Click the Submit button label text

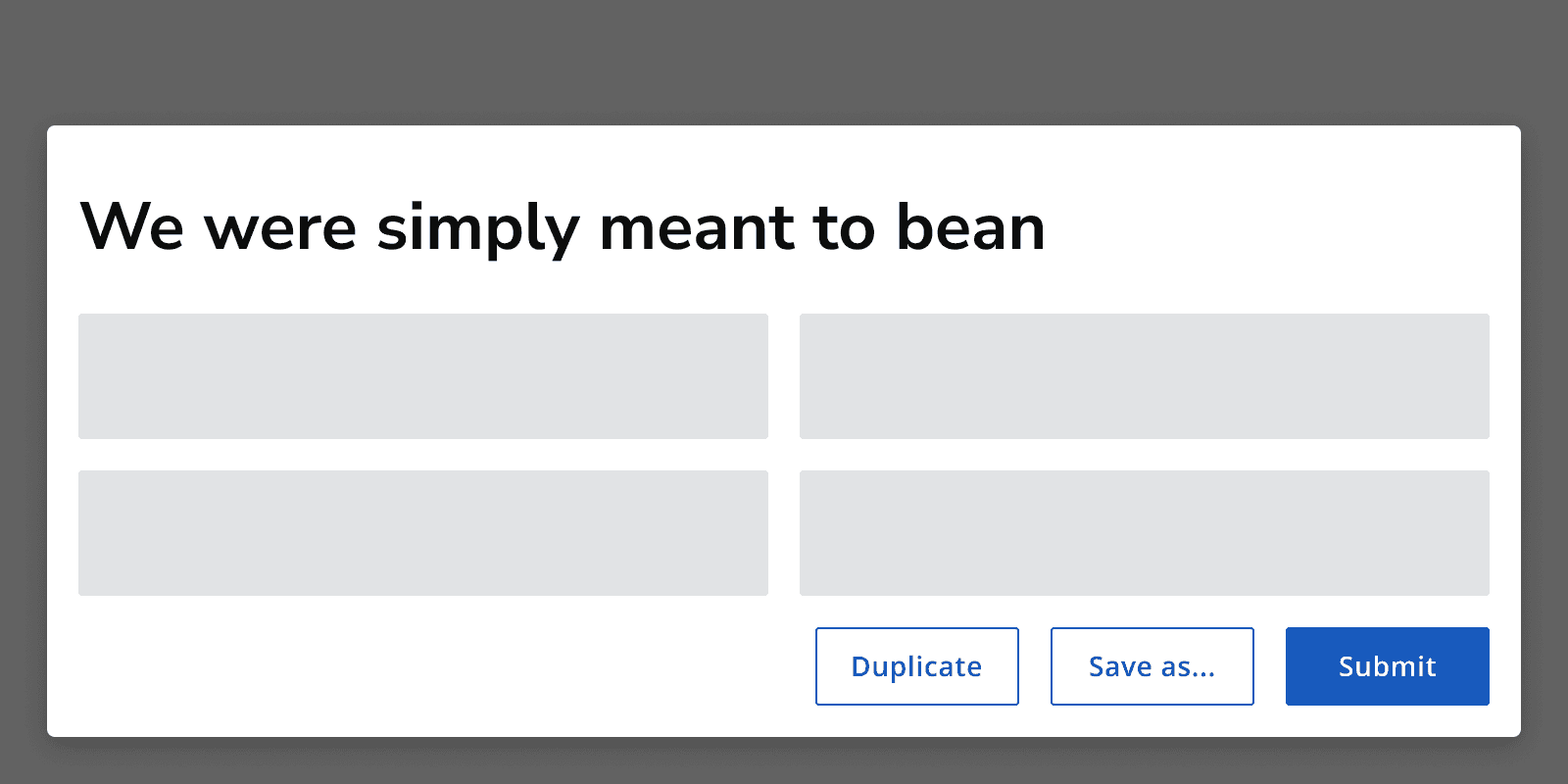[x=1387, y=665]
